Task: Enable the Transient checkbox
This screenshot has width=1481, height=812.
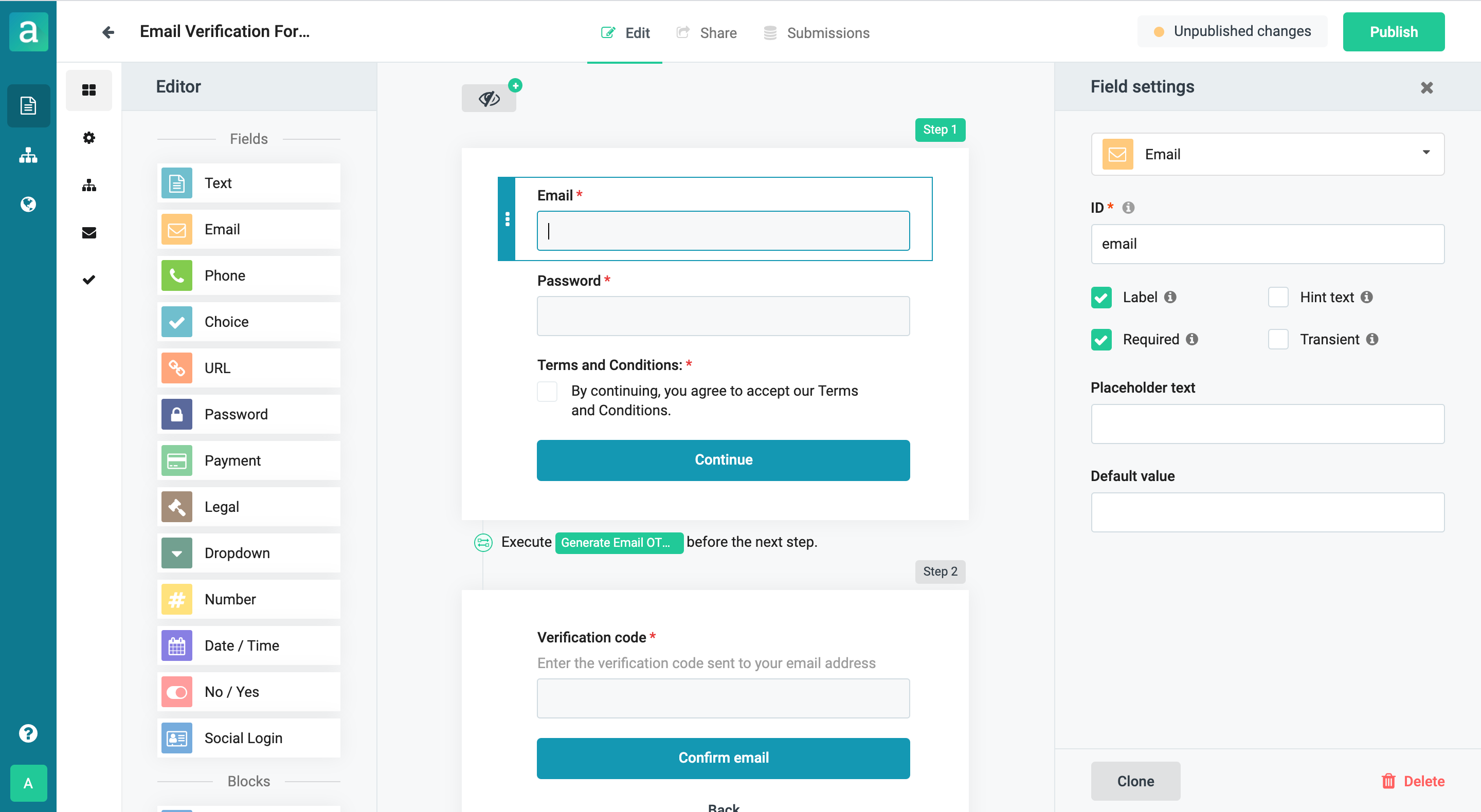Action: pyautogui.click(x=1278, y=340)
